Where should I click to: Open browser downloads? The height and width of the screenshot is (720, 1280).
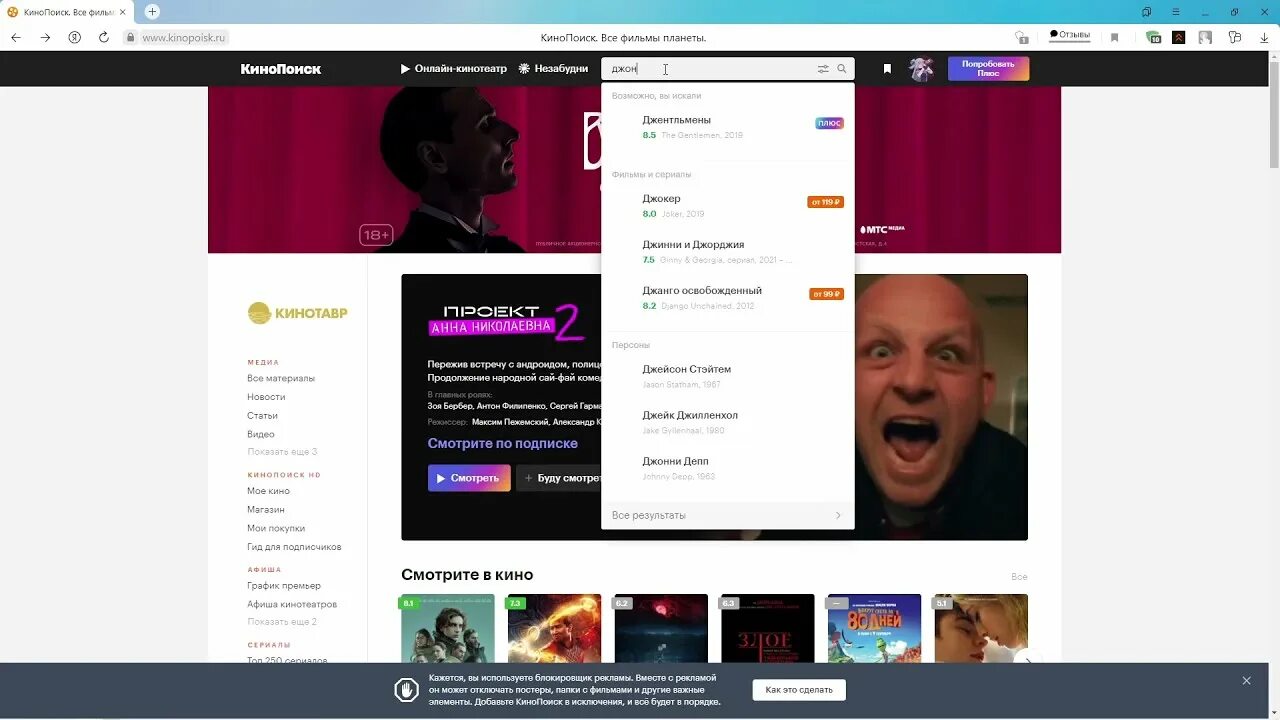[1263, 37]
